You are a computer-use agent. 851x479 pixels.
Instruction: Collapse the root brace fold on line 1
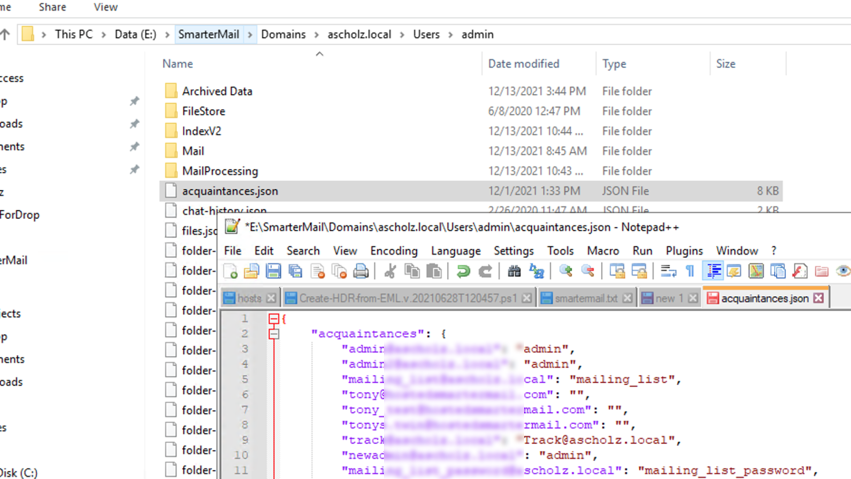[x=273, y=319]
